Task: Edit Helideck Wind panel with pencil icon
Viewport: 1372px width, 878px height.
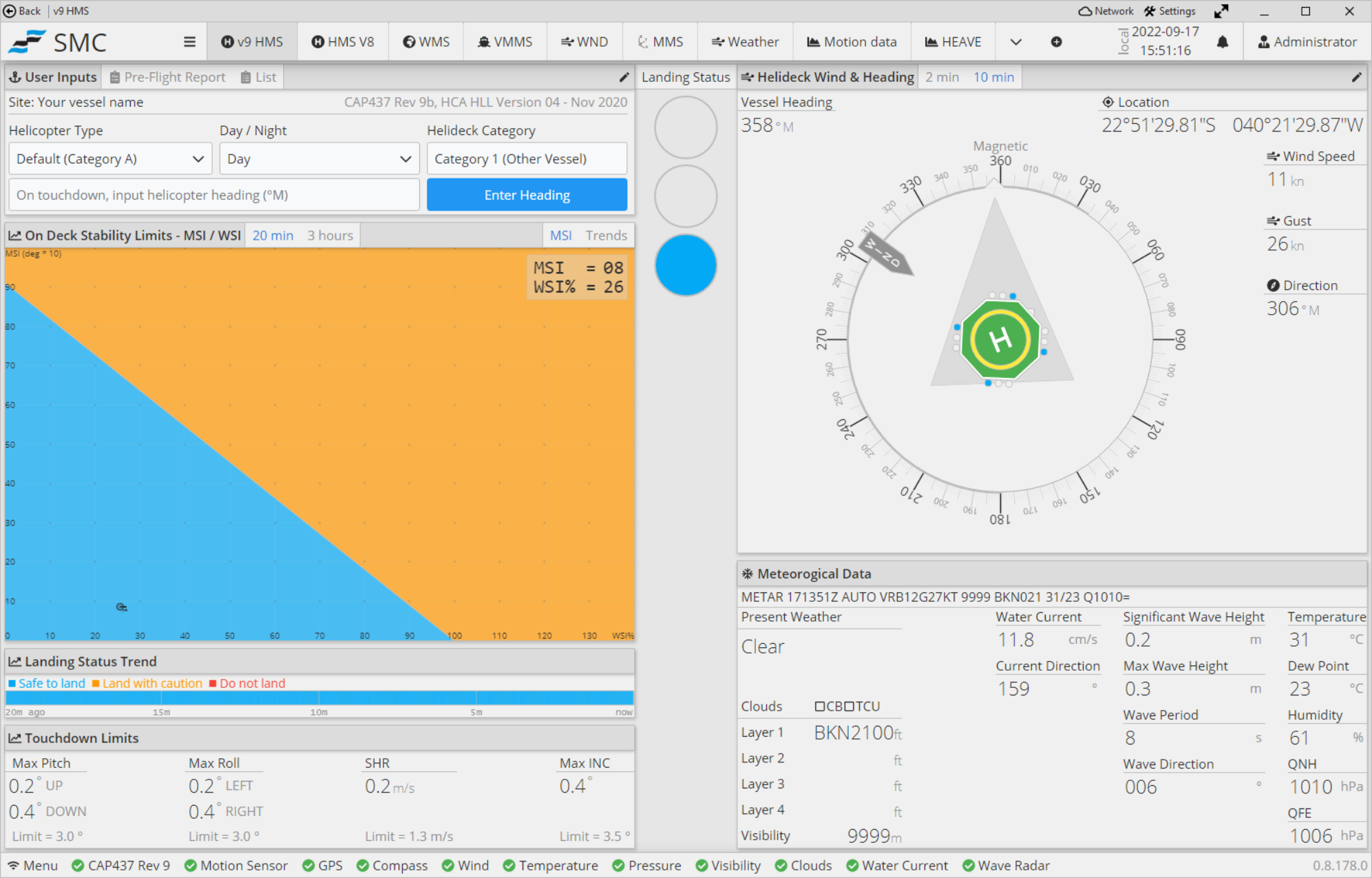Action: click(1356, 77)
